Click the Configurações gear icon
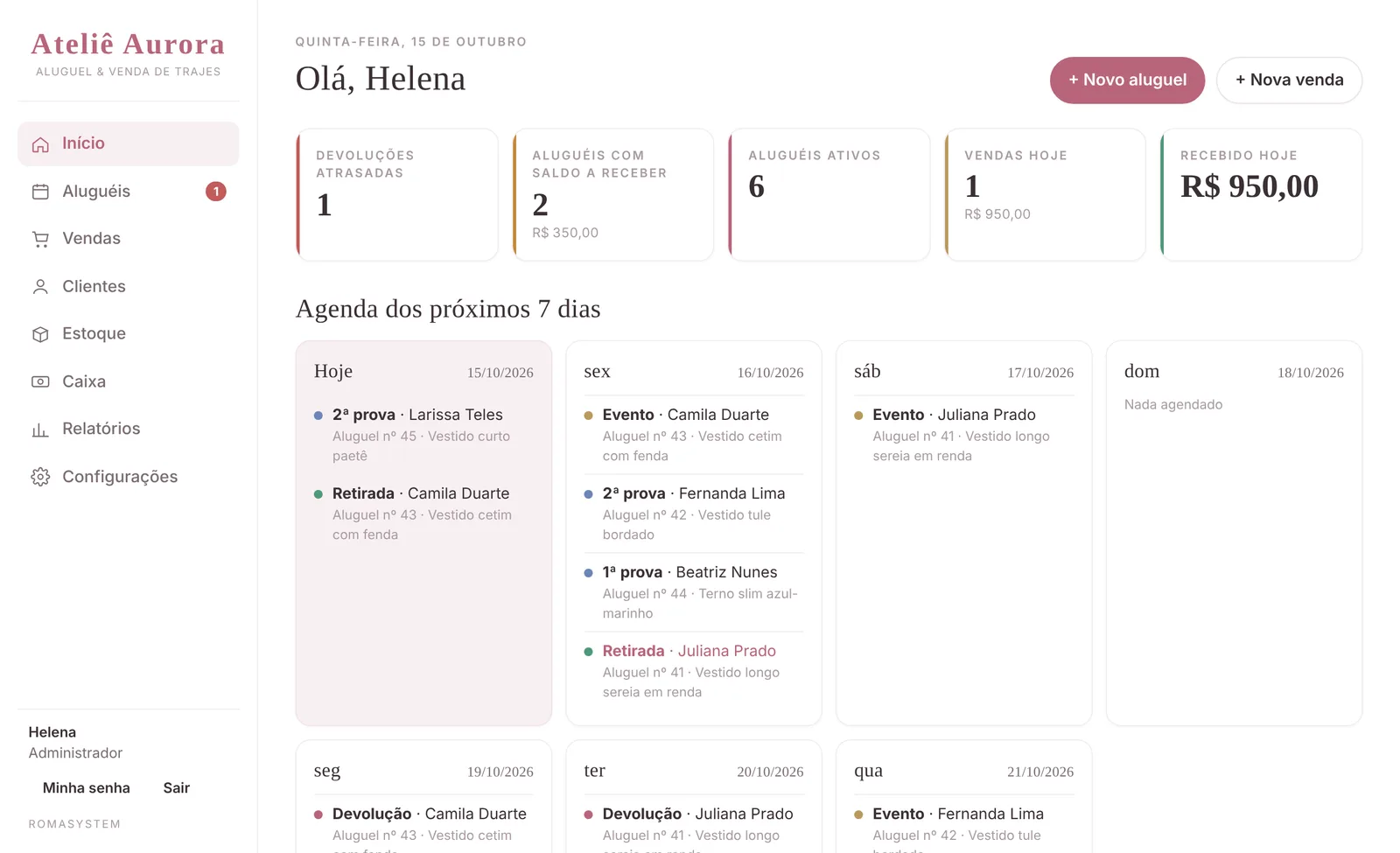The width and height of the screenshot is (1400, 853). (x=40, y=477)
